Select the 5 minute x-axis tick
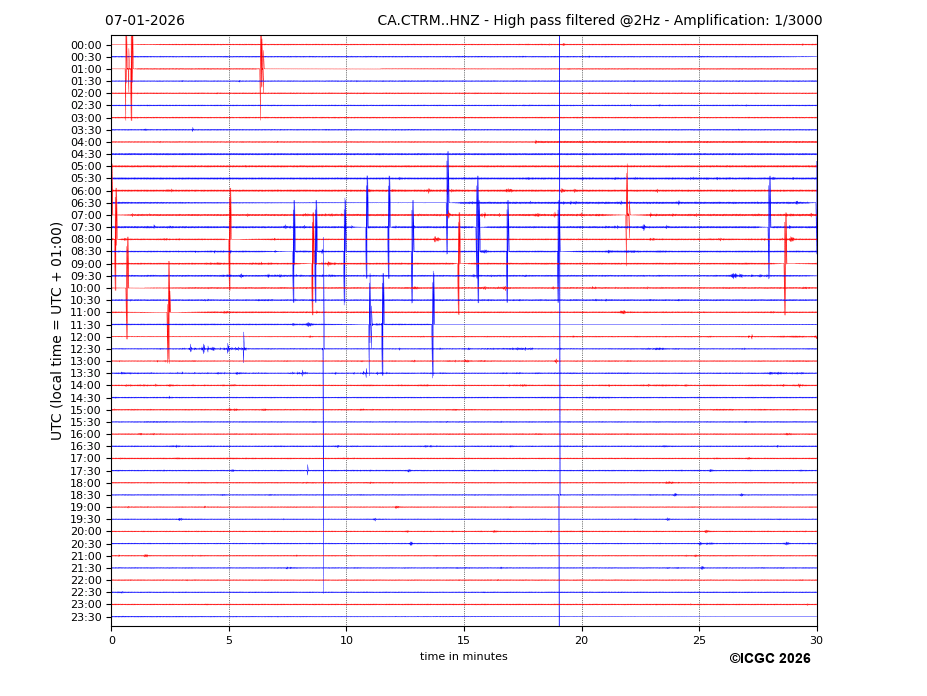This screenshot has height=696, width=927. click(x=229, y=640)
